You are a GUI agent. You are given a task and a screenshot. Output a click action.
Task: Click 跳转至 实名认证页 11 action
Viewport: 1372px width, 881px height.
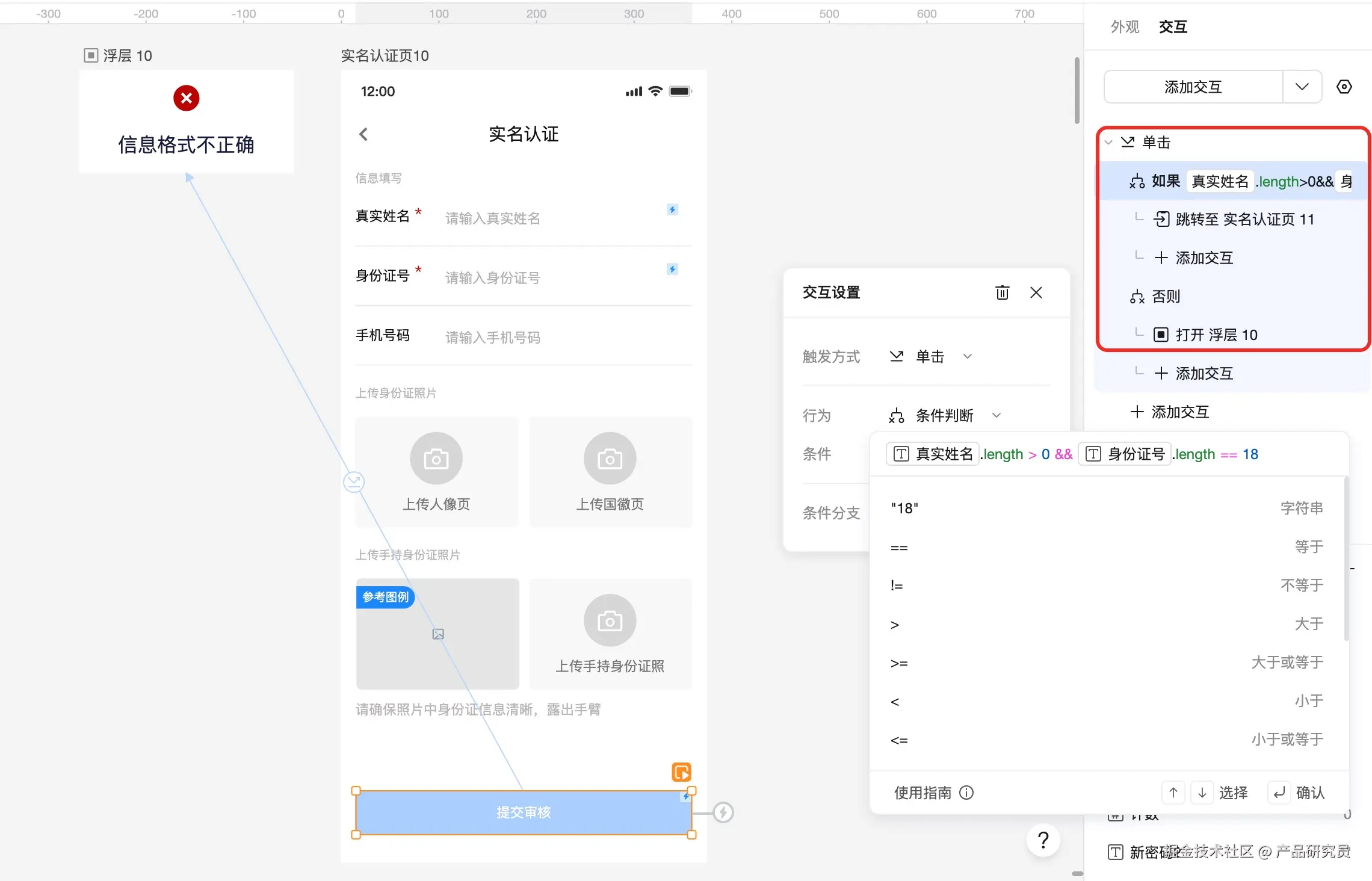1244,219
